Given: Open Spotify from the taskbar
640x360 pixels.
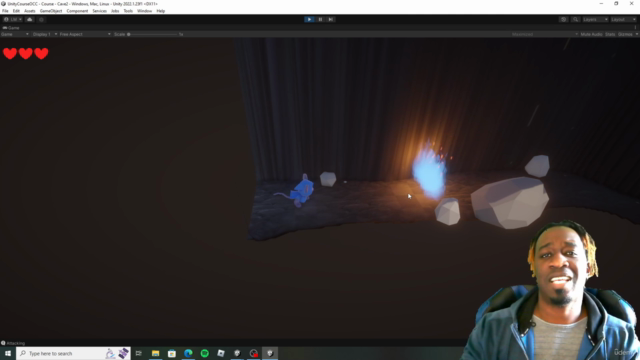Looking at the screenshot, I should [204, 353].
